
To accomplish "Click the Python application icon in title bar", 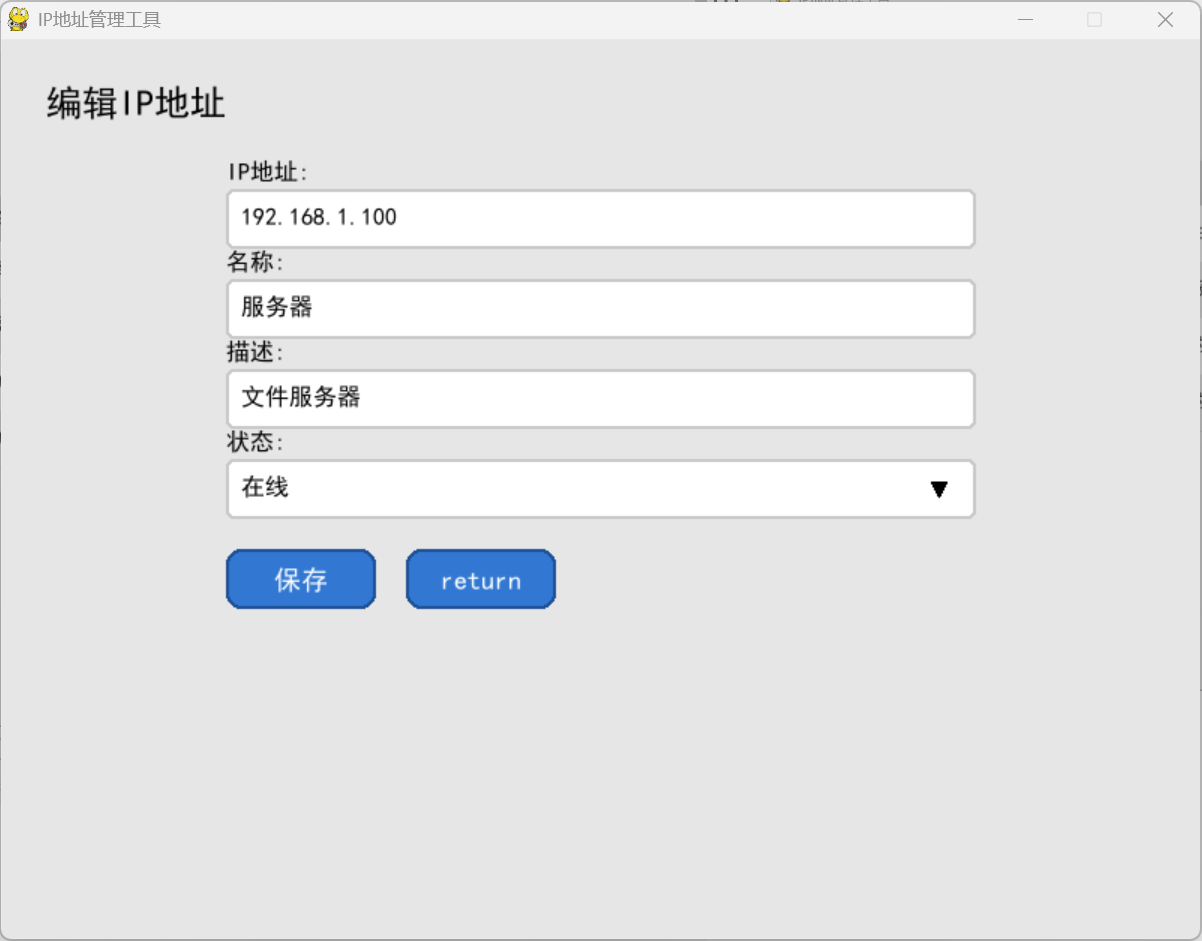I will tap(17, 19).
